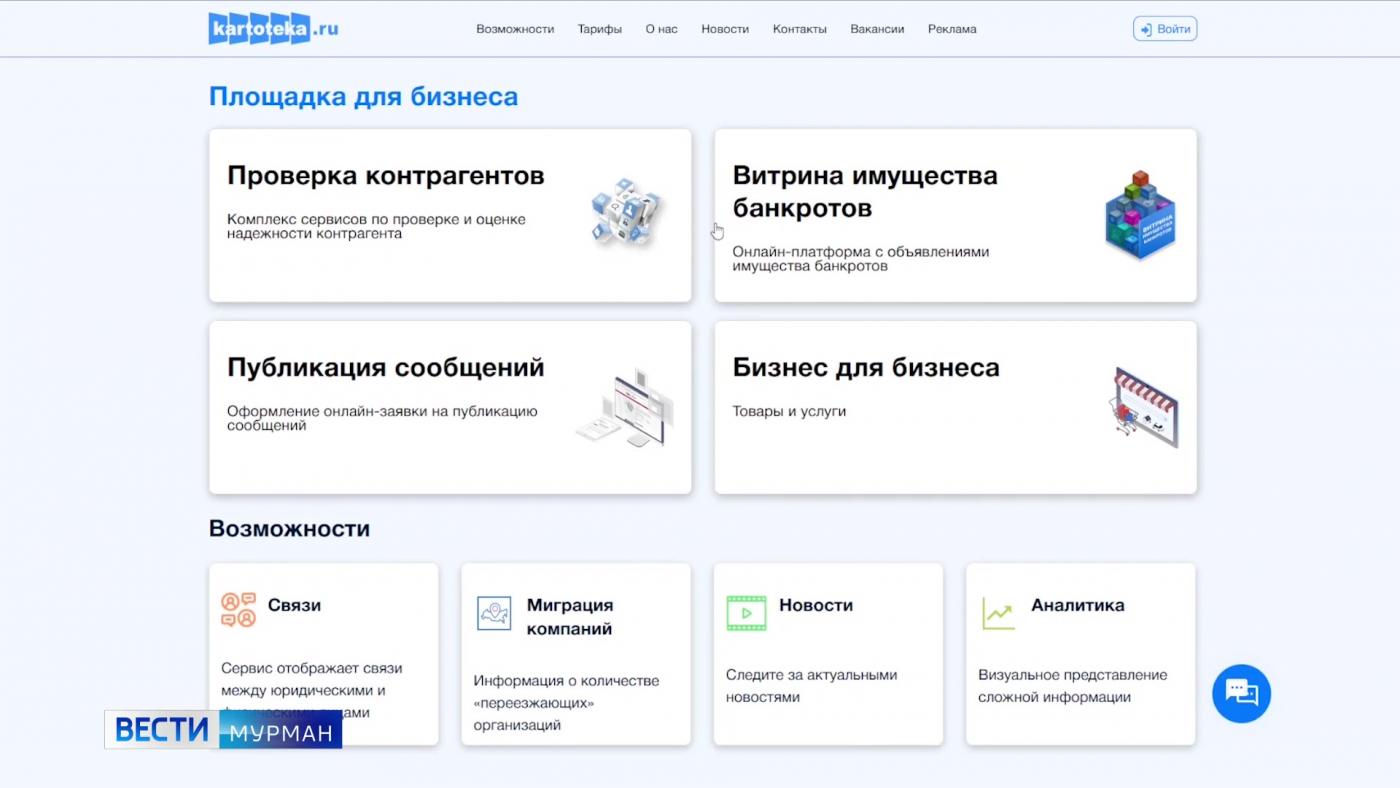Click 'Онлайн-платформа с объявлениями имущества банкротов' description
Screen dimensions: 1400x788
coord(861,259)
